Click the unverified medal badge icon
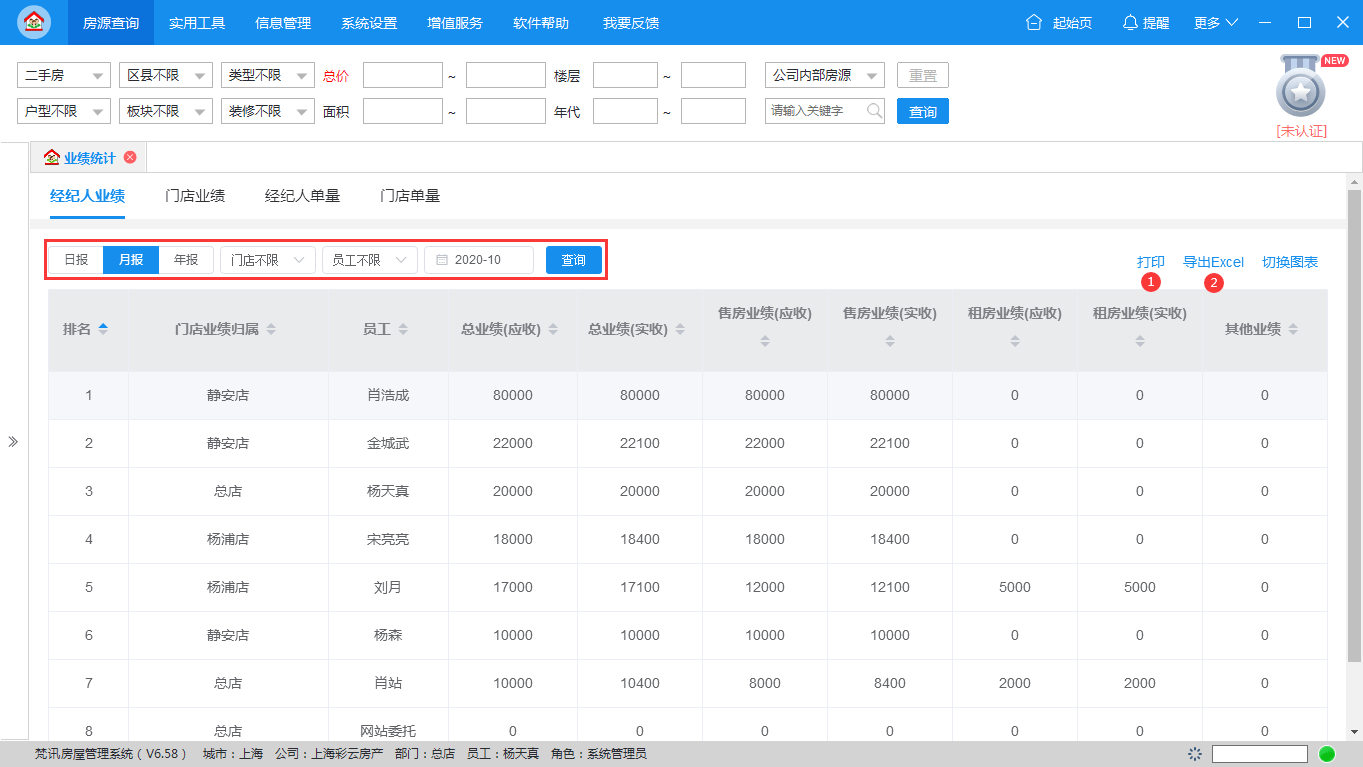 tap(1300, 88)
